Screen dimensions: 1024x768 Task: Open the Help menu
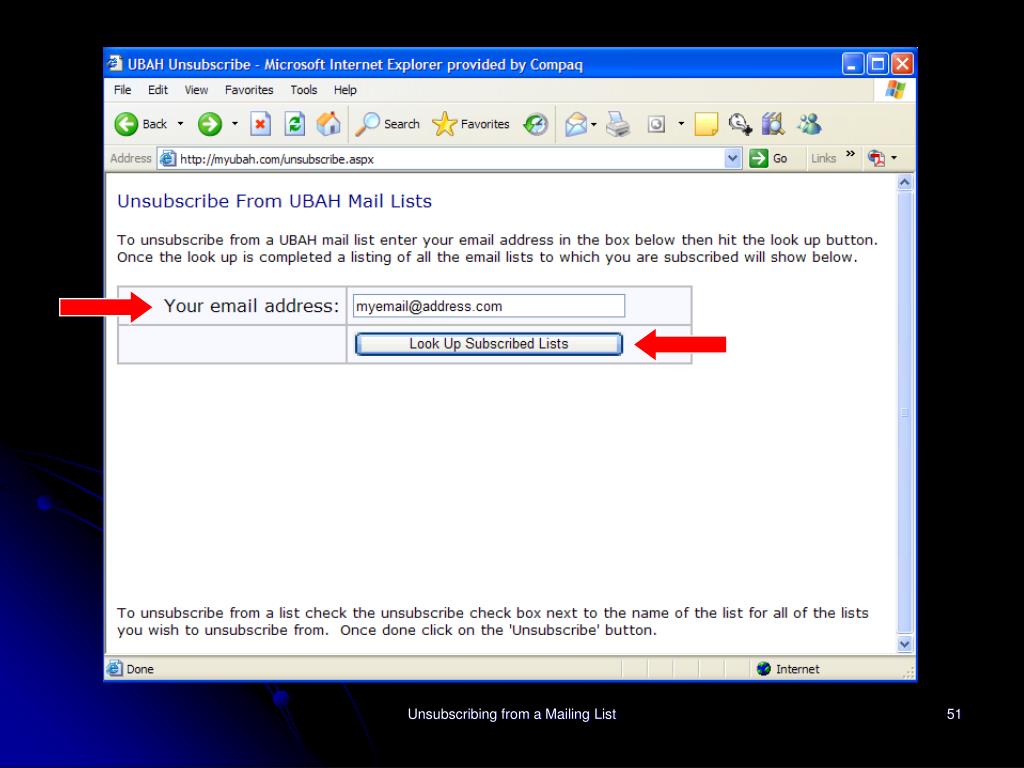click(345, 90)
